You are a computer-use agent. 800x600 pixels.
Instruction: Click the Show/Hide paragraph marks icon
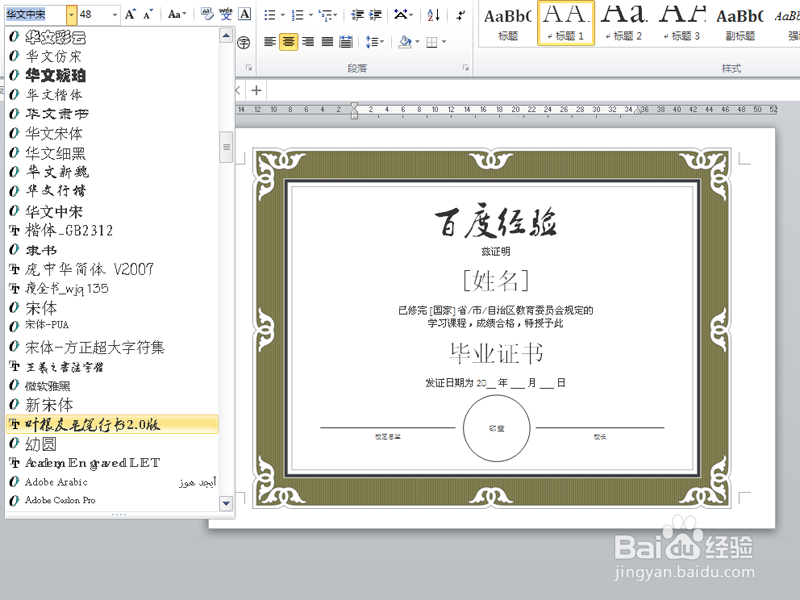[x=461, y=15]
